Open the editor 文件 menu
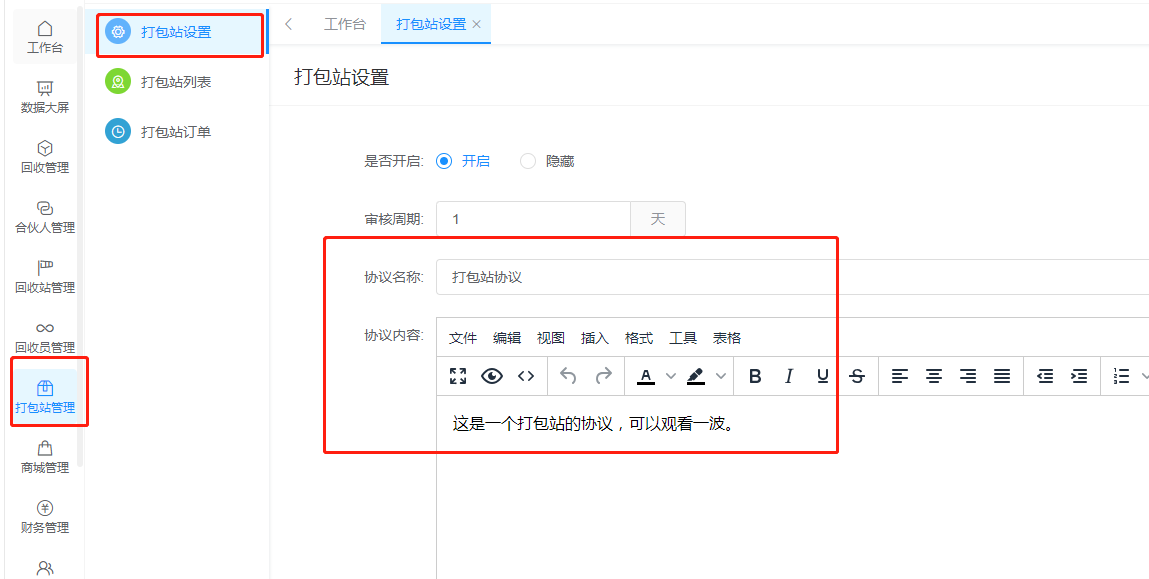The height and width of the screenshot is (579, 1149). pyautogui.click(x=463, y=338)
